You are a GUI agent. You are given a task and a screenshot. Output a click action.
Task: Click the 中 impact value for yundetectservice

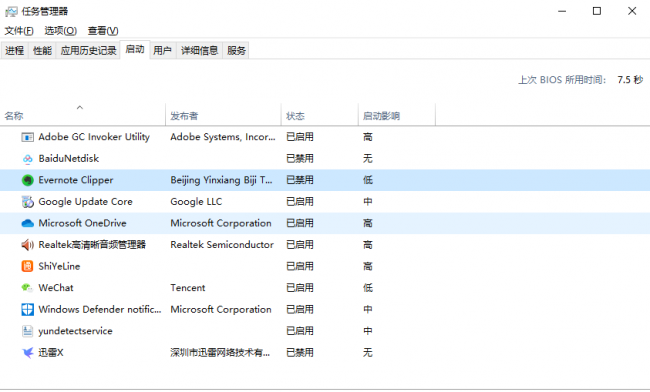(x=368, y=331)
